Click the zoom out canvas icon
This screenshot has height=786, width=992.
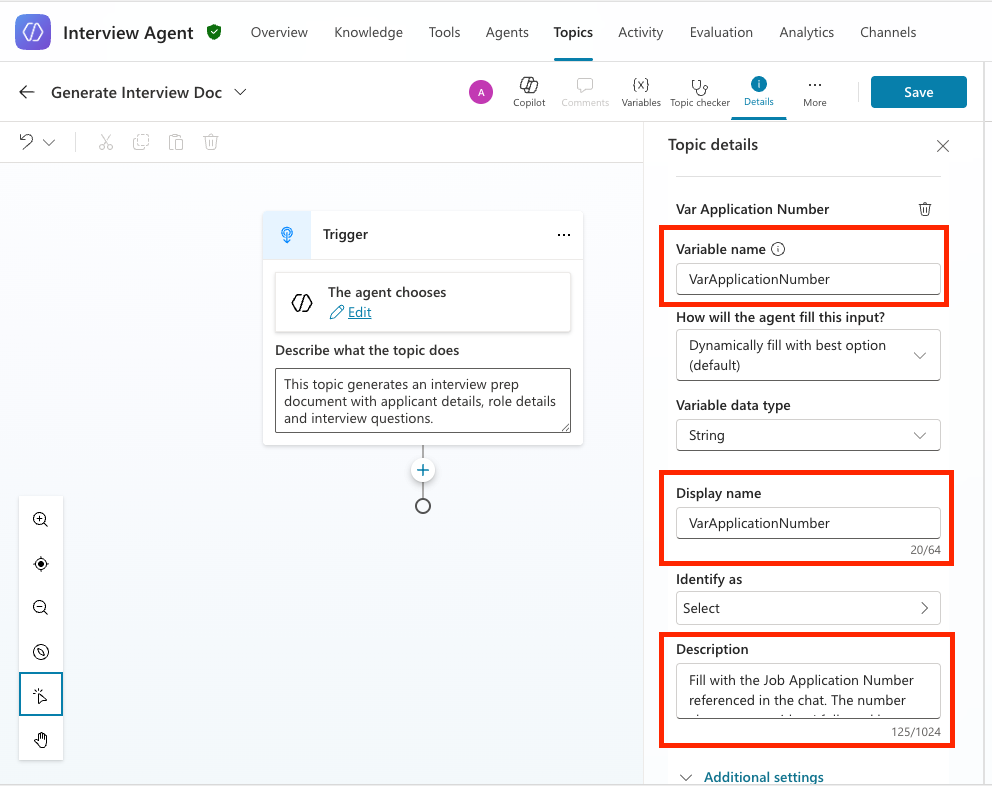point(41,608)
